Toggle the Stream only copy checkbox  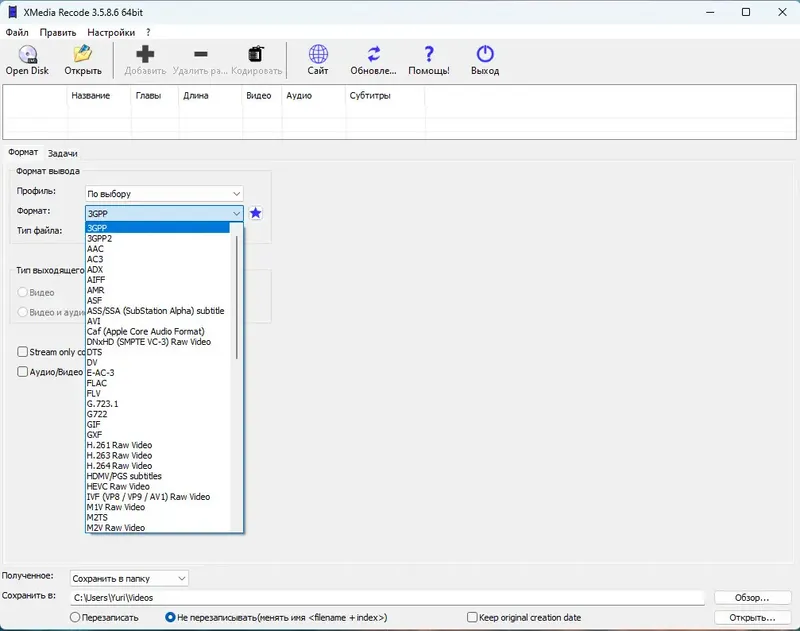coord(22,352)
